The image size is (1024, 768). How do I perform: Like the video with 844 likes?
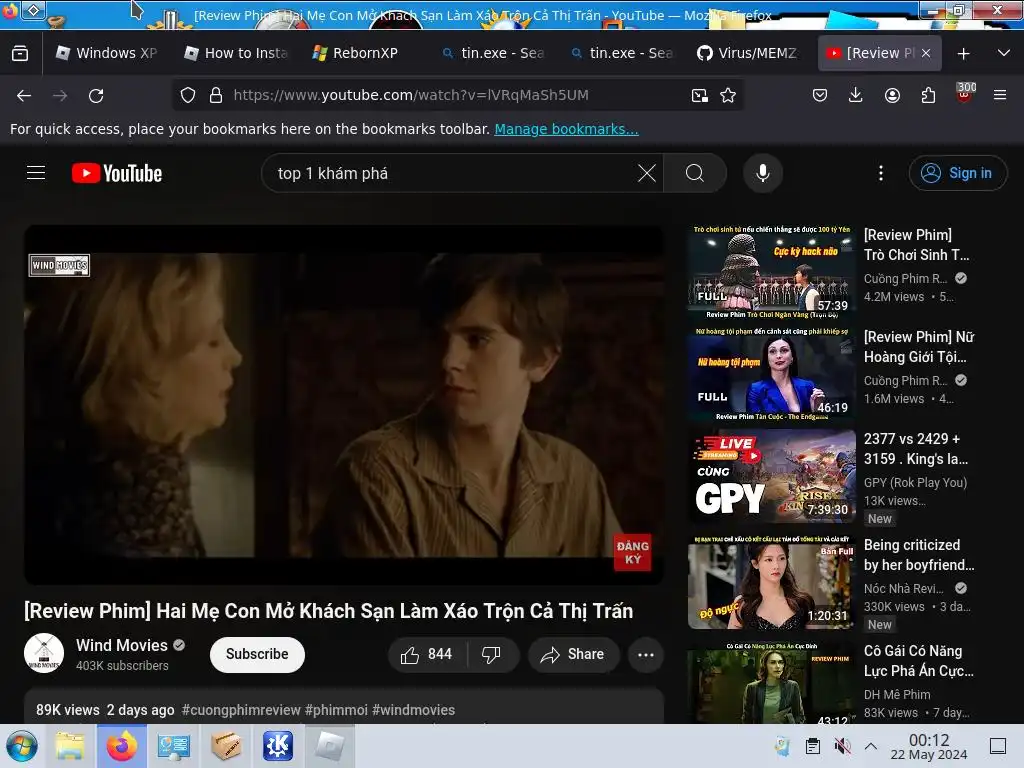pyautogui.click(x=427, y=654)
